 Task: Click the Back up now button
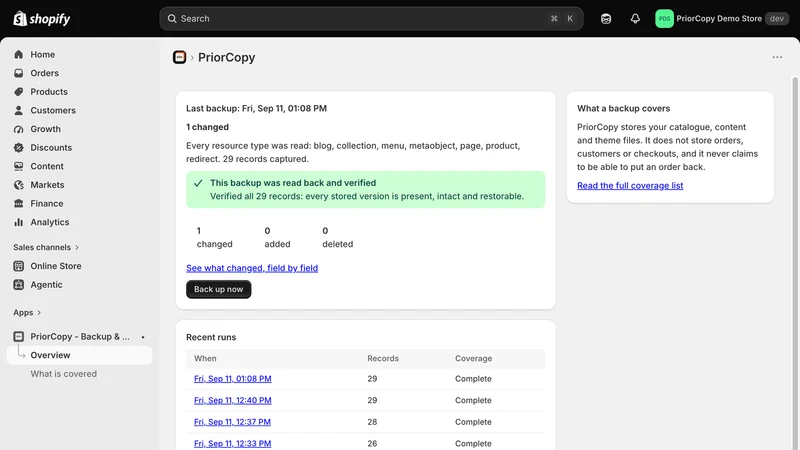[x=218, y=289]
